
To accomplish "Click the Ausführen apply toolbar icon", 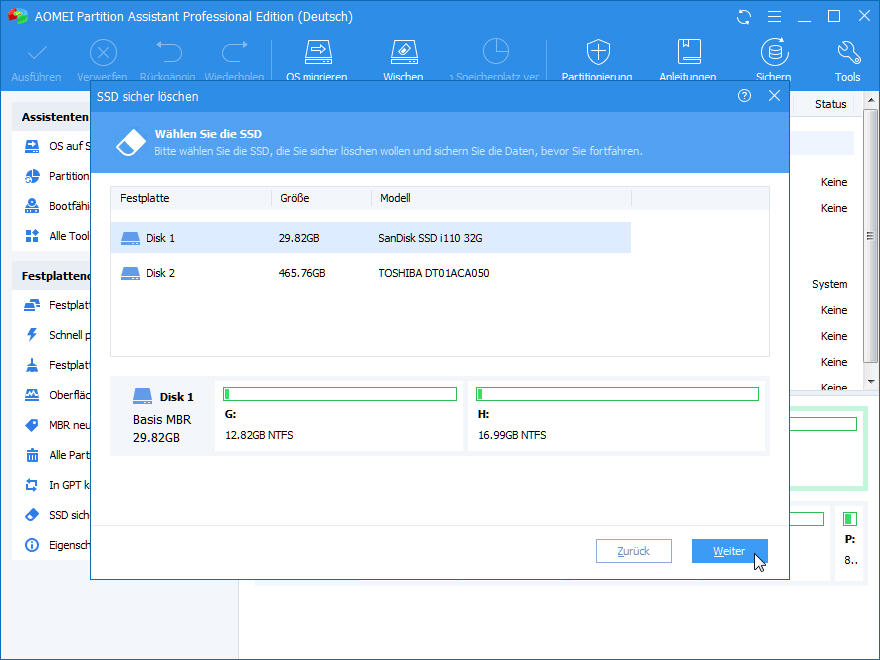I will point(36,53).
